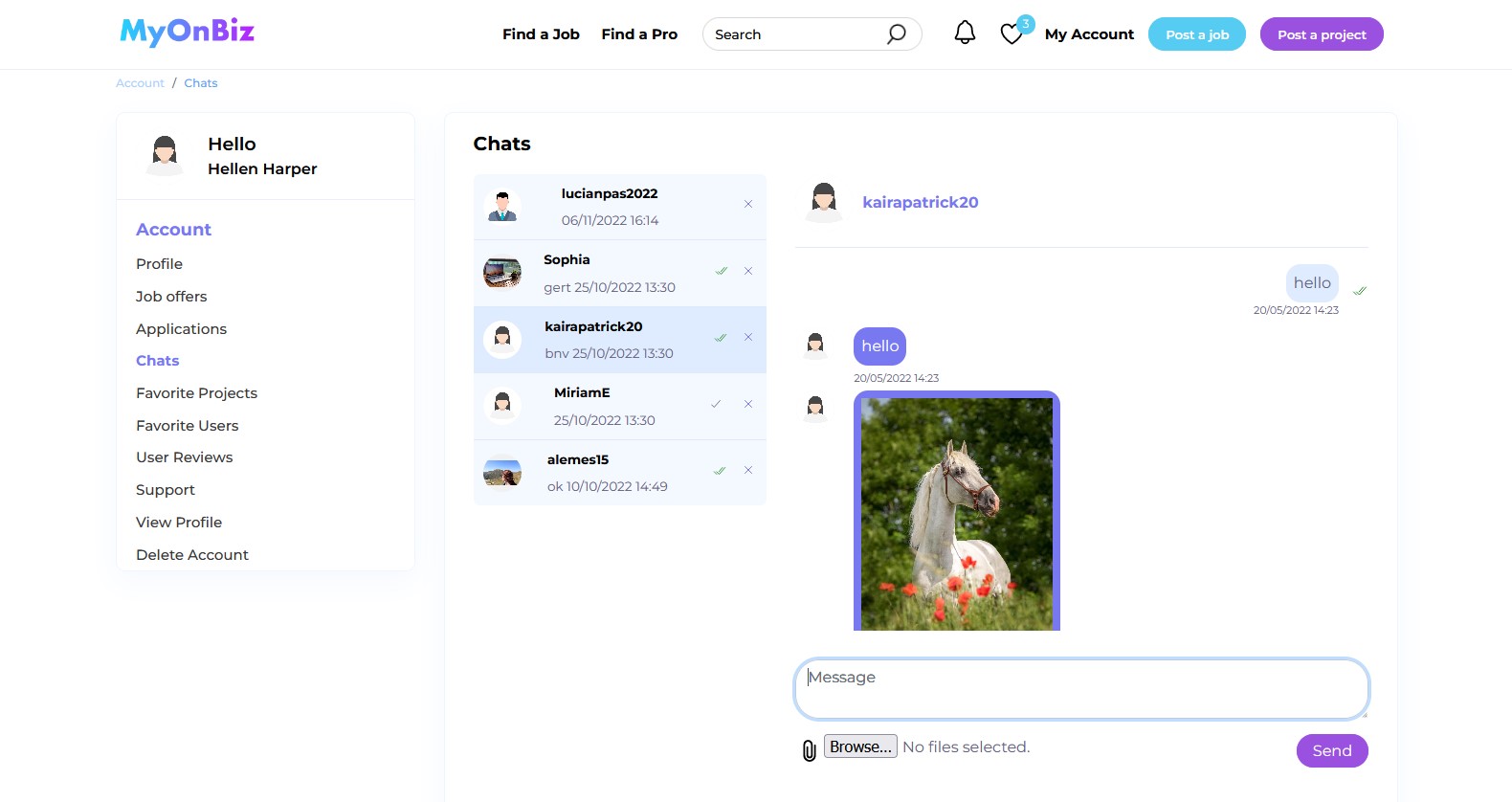1512x802 pixels.
Task: Open Applications in the sidebar
Action: (x=181, y=329)
